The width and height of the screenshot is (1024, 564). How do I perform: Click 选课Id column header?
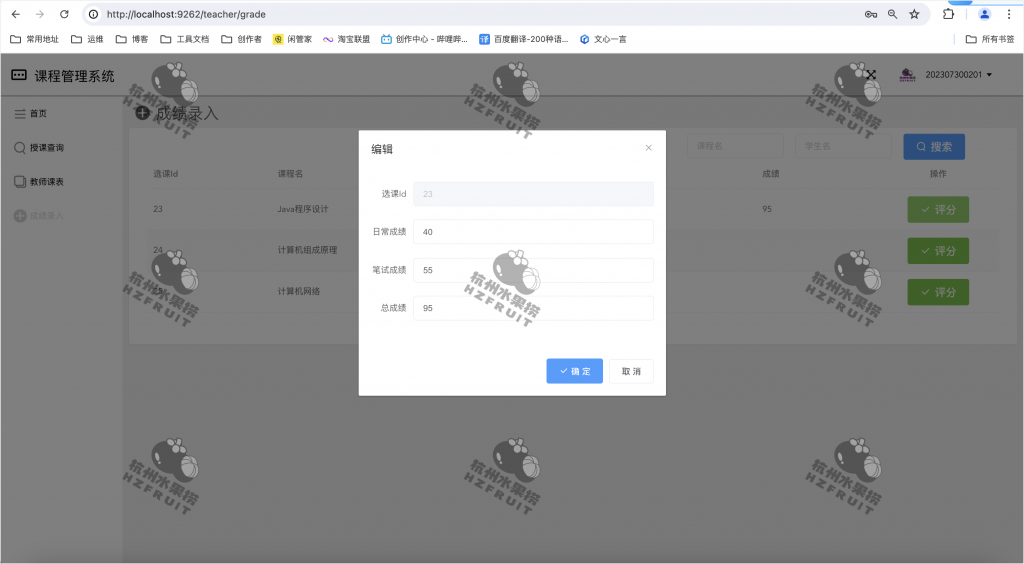point(166,174)
